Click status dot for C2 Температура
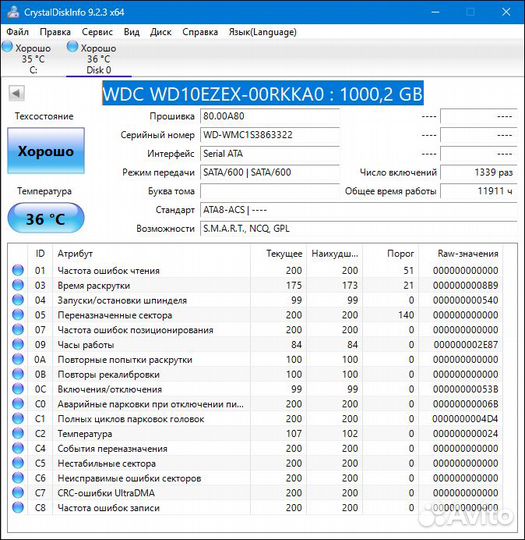Screen dimensions: 525x540 tap(18, 433)
